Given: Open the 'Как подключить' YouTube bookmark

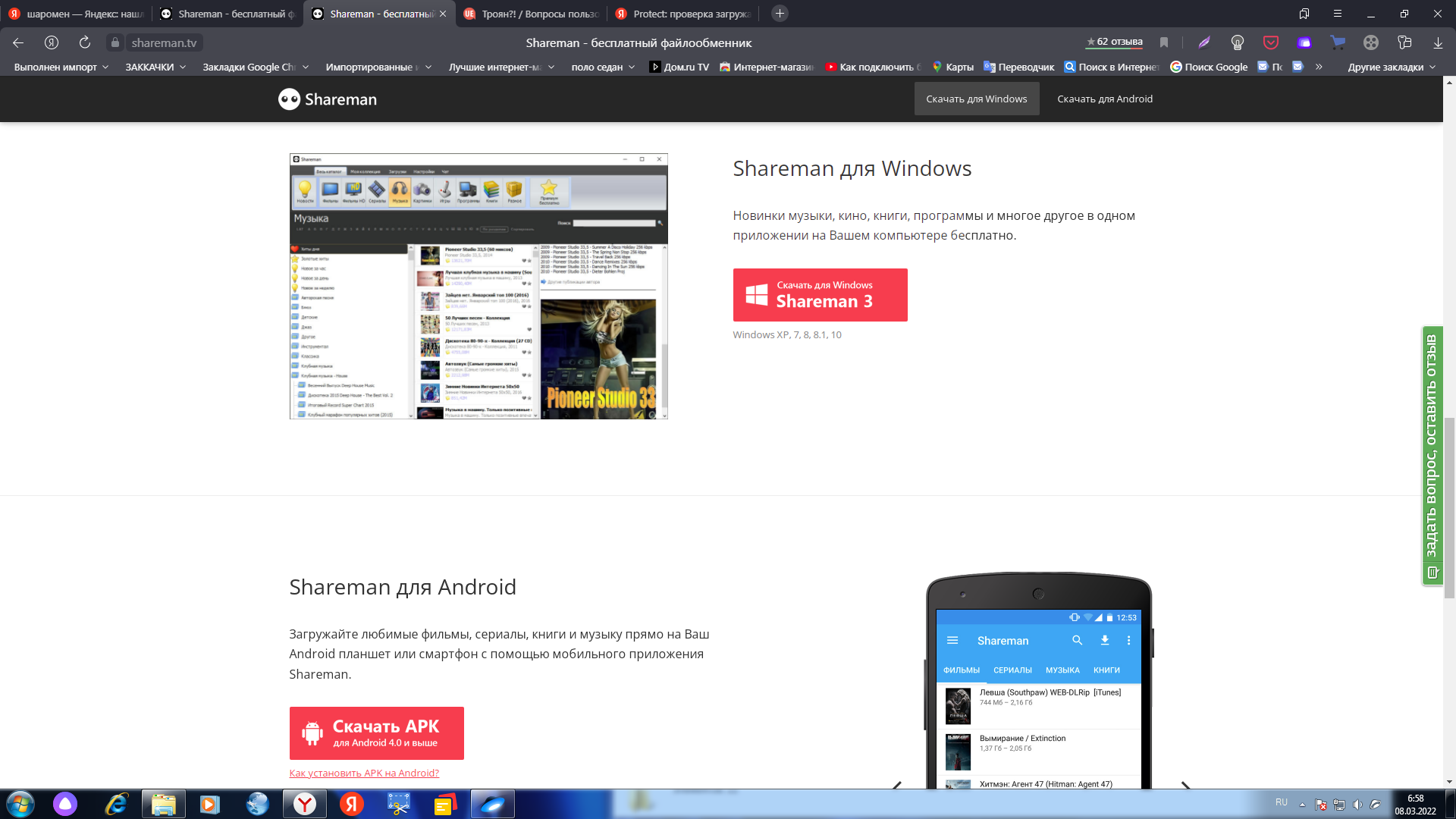Looking at the screenshot, I should [x=873, y=67].
